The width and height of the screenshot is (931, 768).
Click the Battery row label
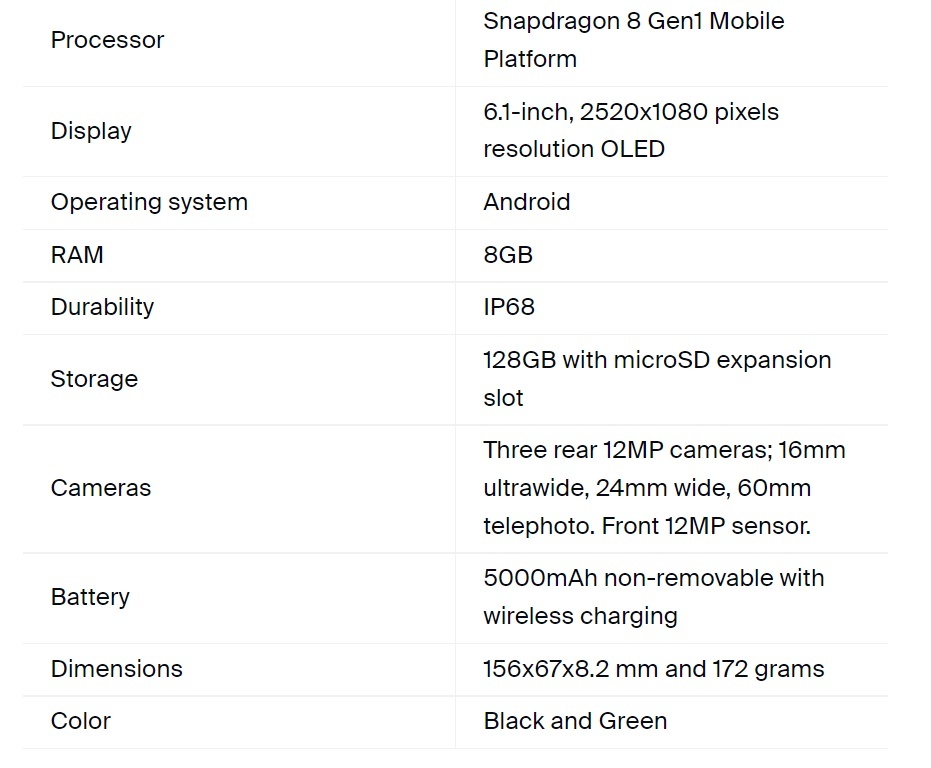point(90,597)
